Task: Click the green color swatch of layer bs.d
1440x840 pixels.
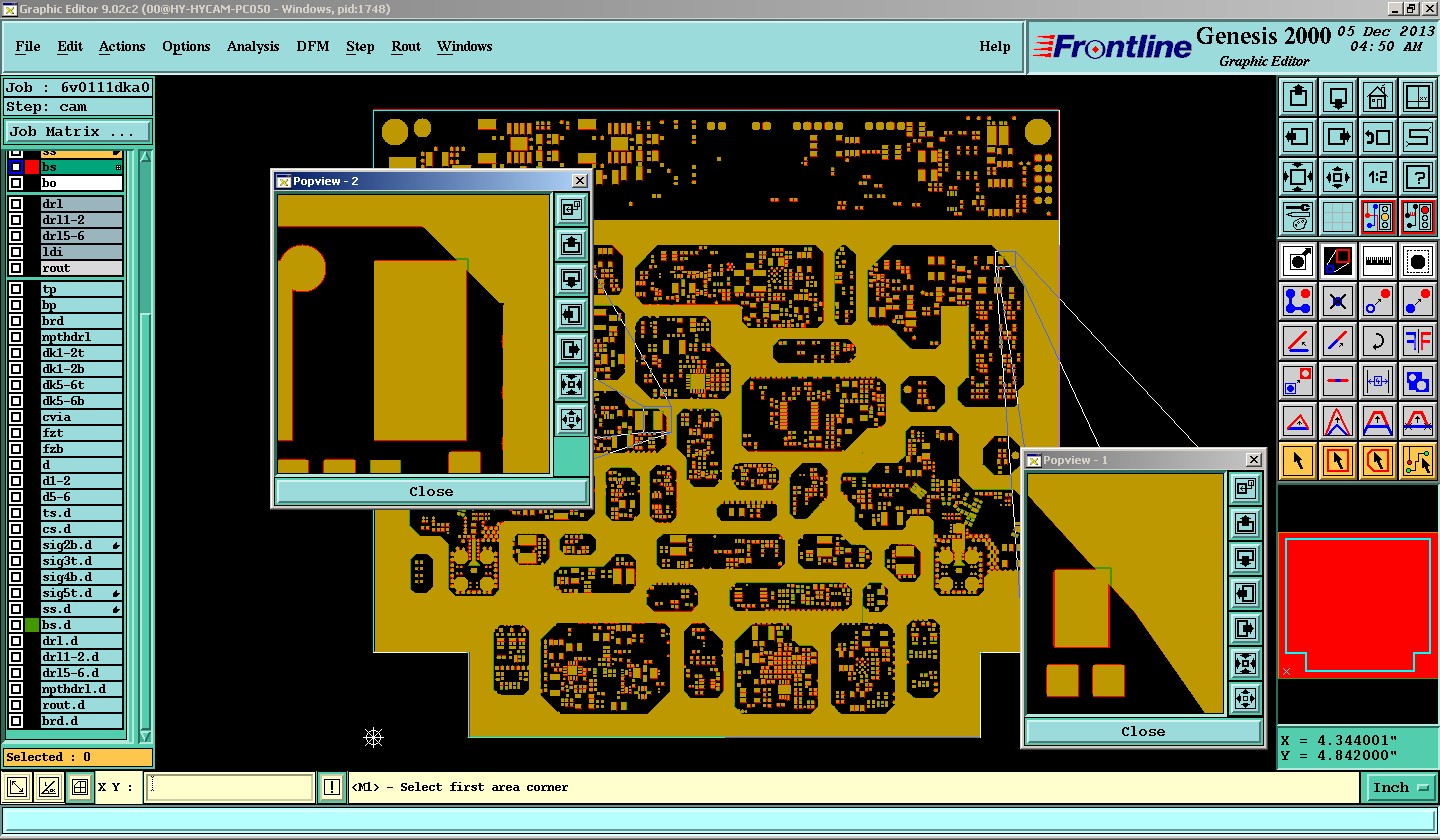Action: (32, 625)
